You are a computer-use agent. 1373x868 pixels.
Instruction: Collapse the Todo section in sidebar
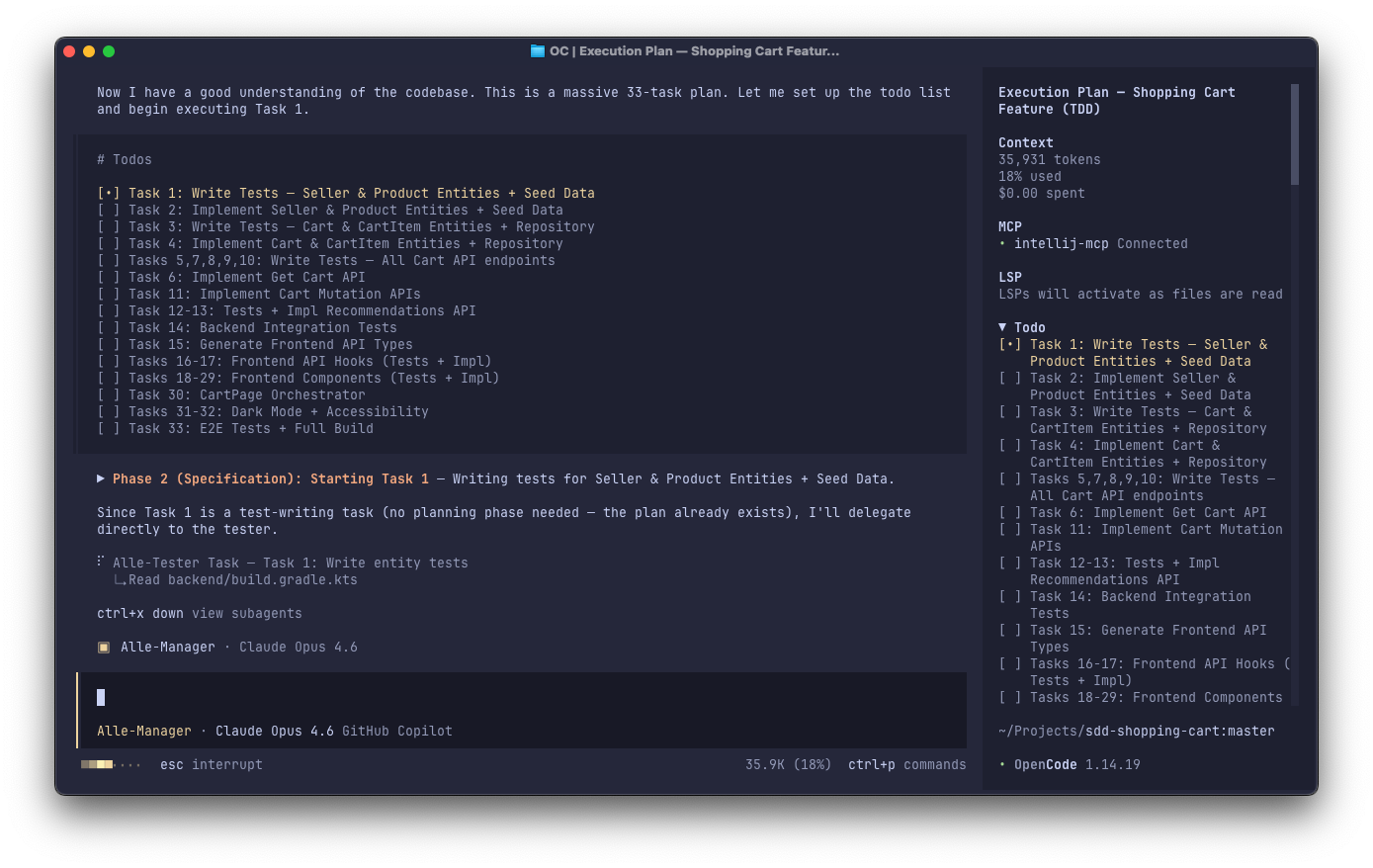coord(1002,327)
